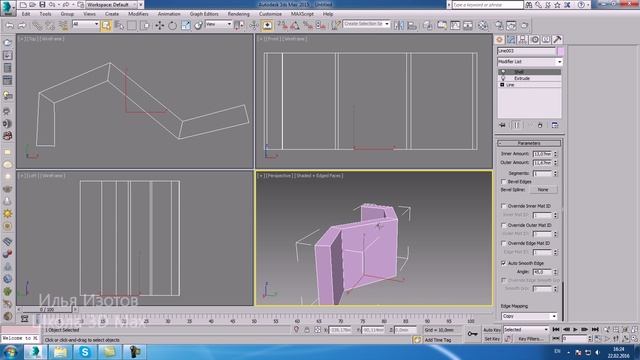Viewport: 640px width, 360px height.
Task: Switch to the Display command panel
Action: (546, 40)
